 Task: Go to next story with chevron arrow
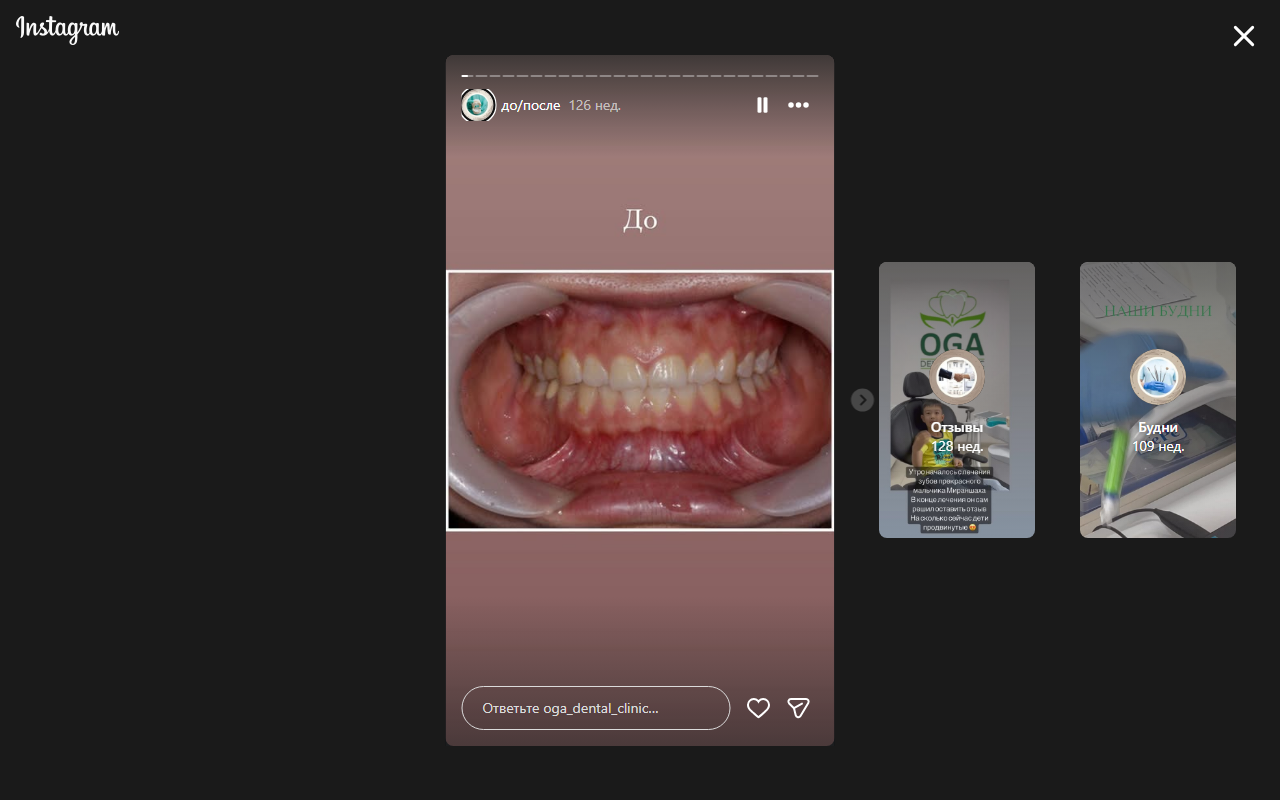click(862, 400)
